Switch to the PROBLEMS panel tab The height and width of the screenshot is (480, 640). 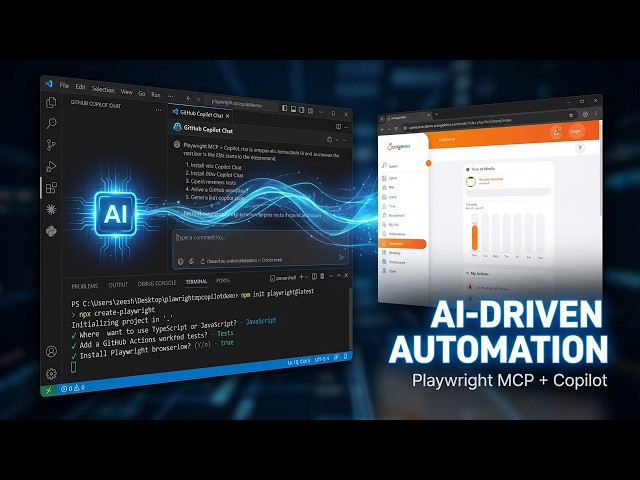click(85, 286)
